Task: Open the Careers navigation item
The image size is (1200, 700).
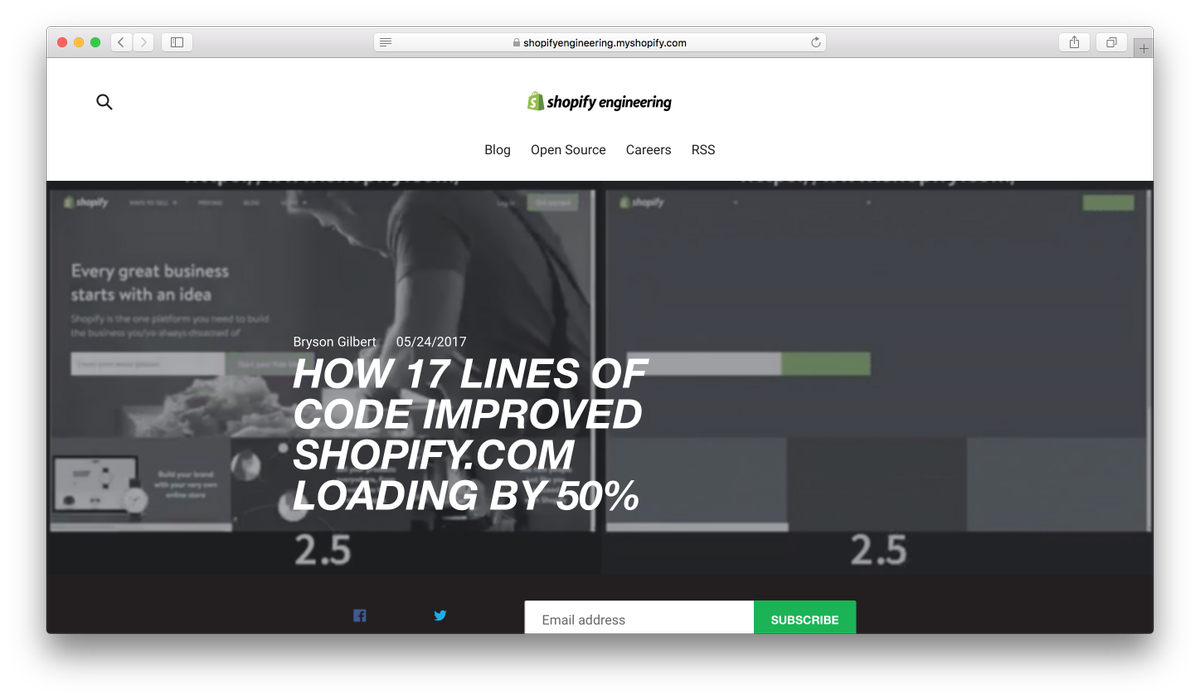Action: [x=648, y=150]
